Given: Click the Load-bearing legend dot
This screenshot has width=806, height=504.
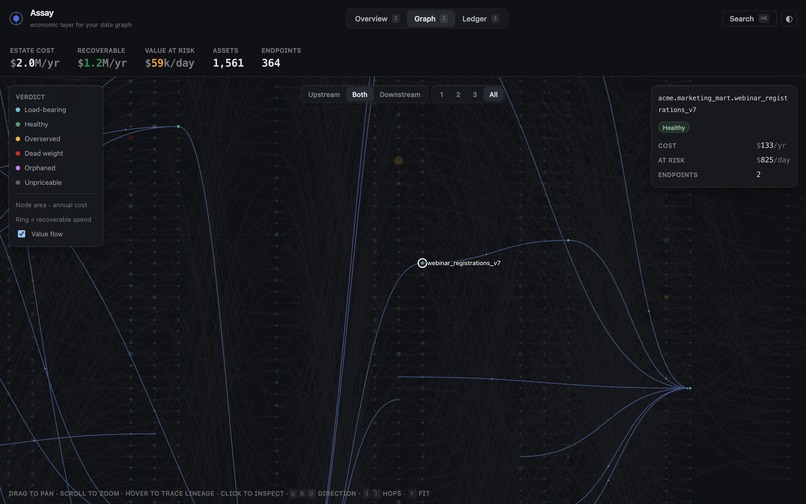Looking at the screenshot, I should point(18,110).
